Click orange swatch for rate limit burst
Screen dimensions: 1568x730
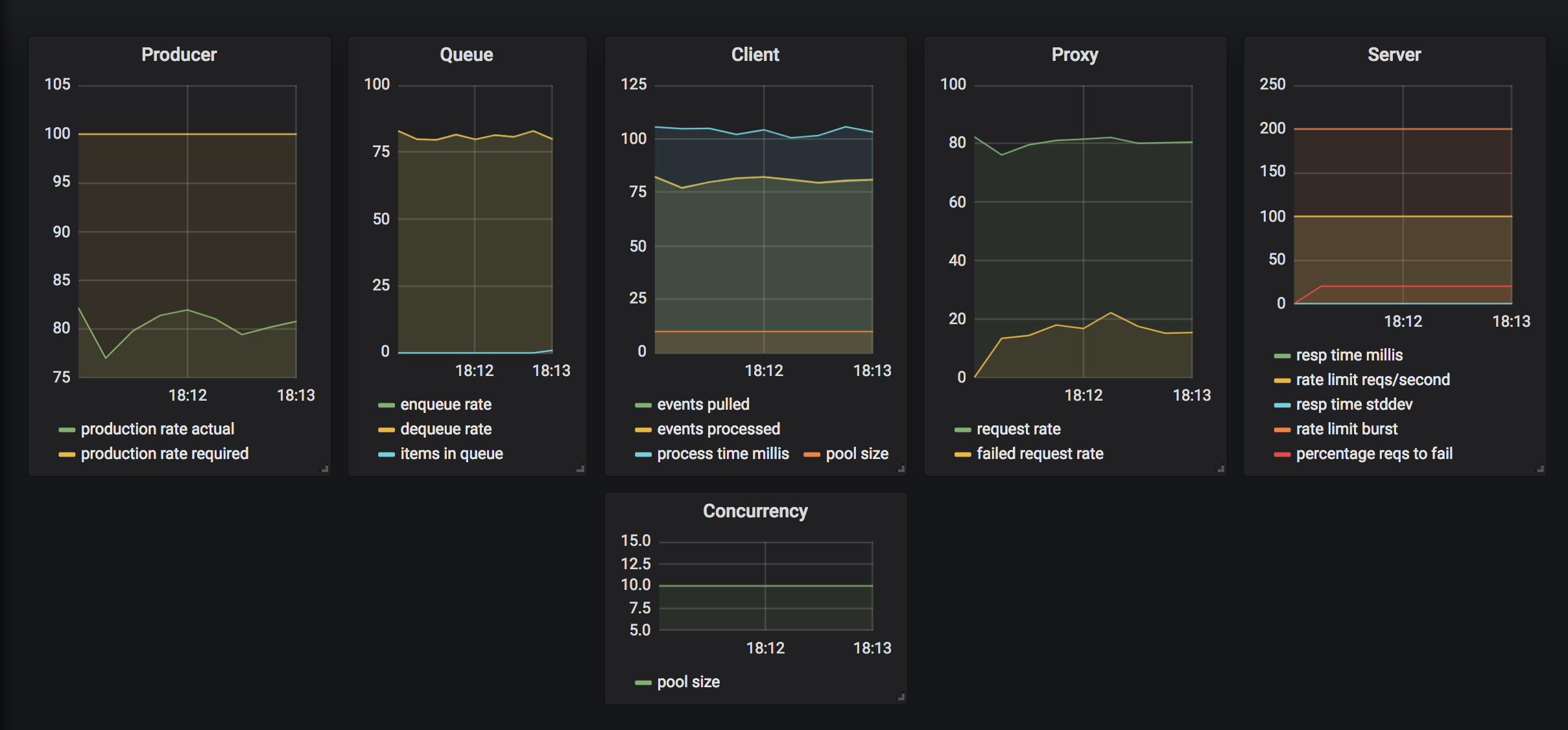coord(1282,430)
